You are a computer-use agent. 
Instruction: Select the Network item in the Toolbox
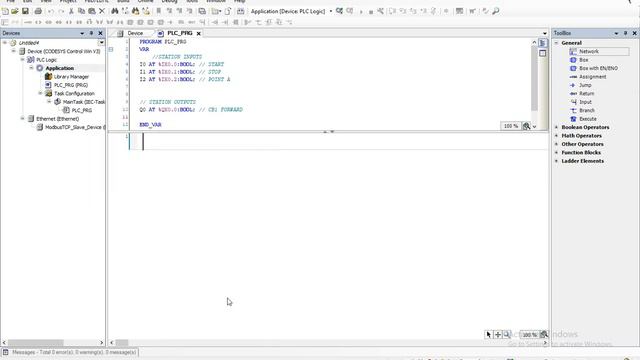click(x=599, y=51)
